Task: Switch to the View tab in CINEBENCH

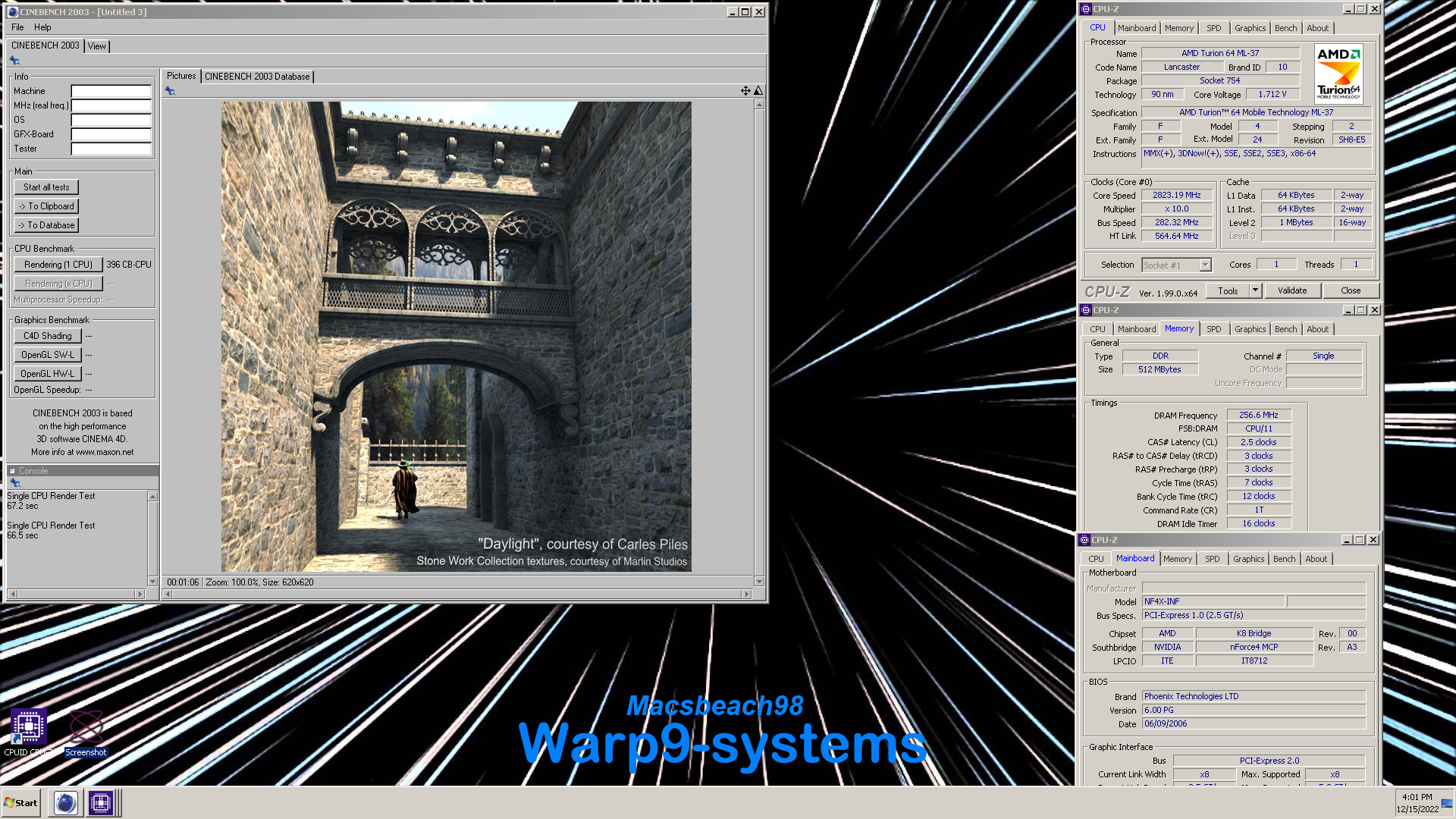Action: (96, 46)
